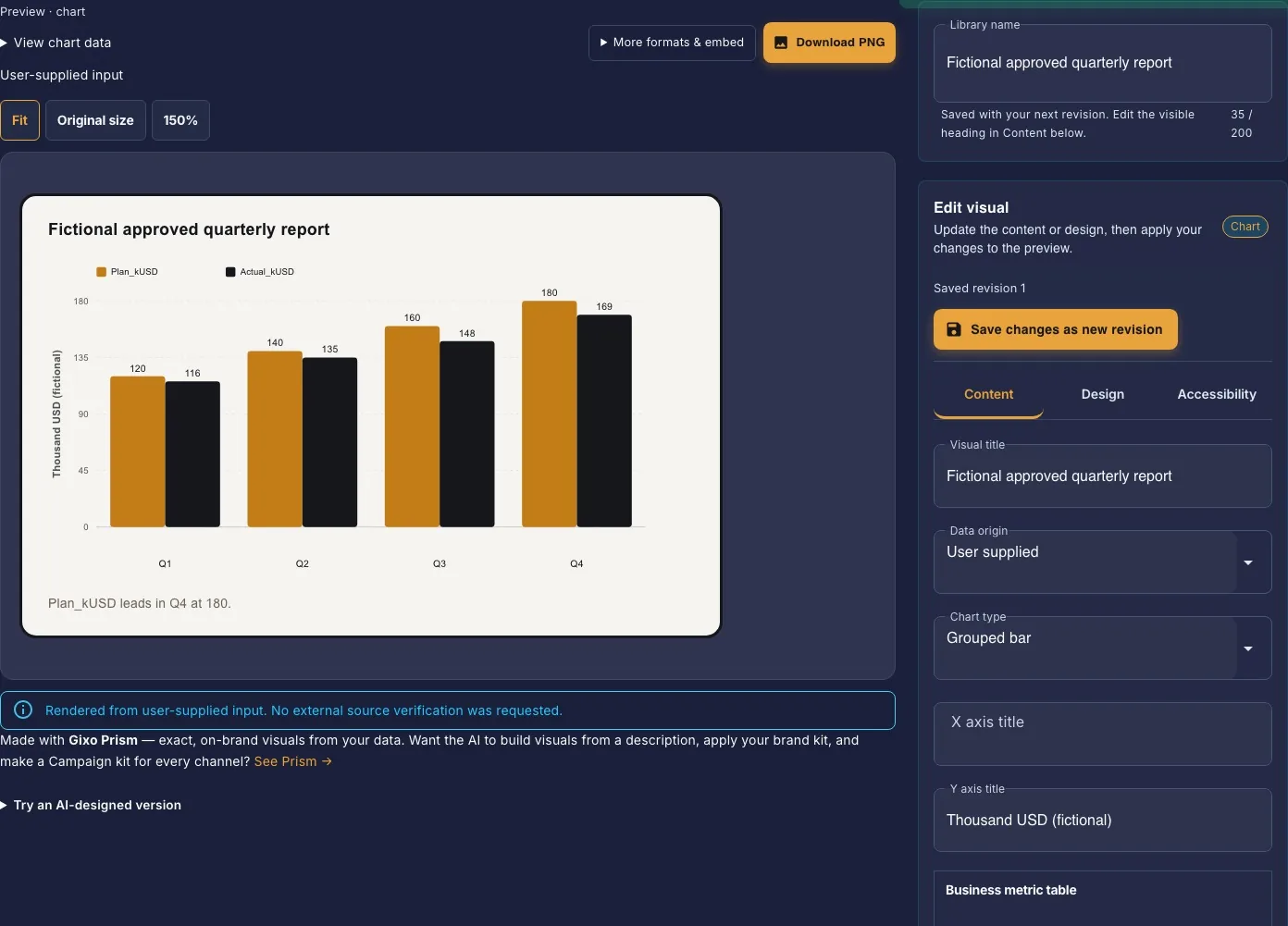This screenshot has width=1288, height=926.
Task: Switch to the Content tab
Action: pyautogui.click(x=988, y=394)
